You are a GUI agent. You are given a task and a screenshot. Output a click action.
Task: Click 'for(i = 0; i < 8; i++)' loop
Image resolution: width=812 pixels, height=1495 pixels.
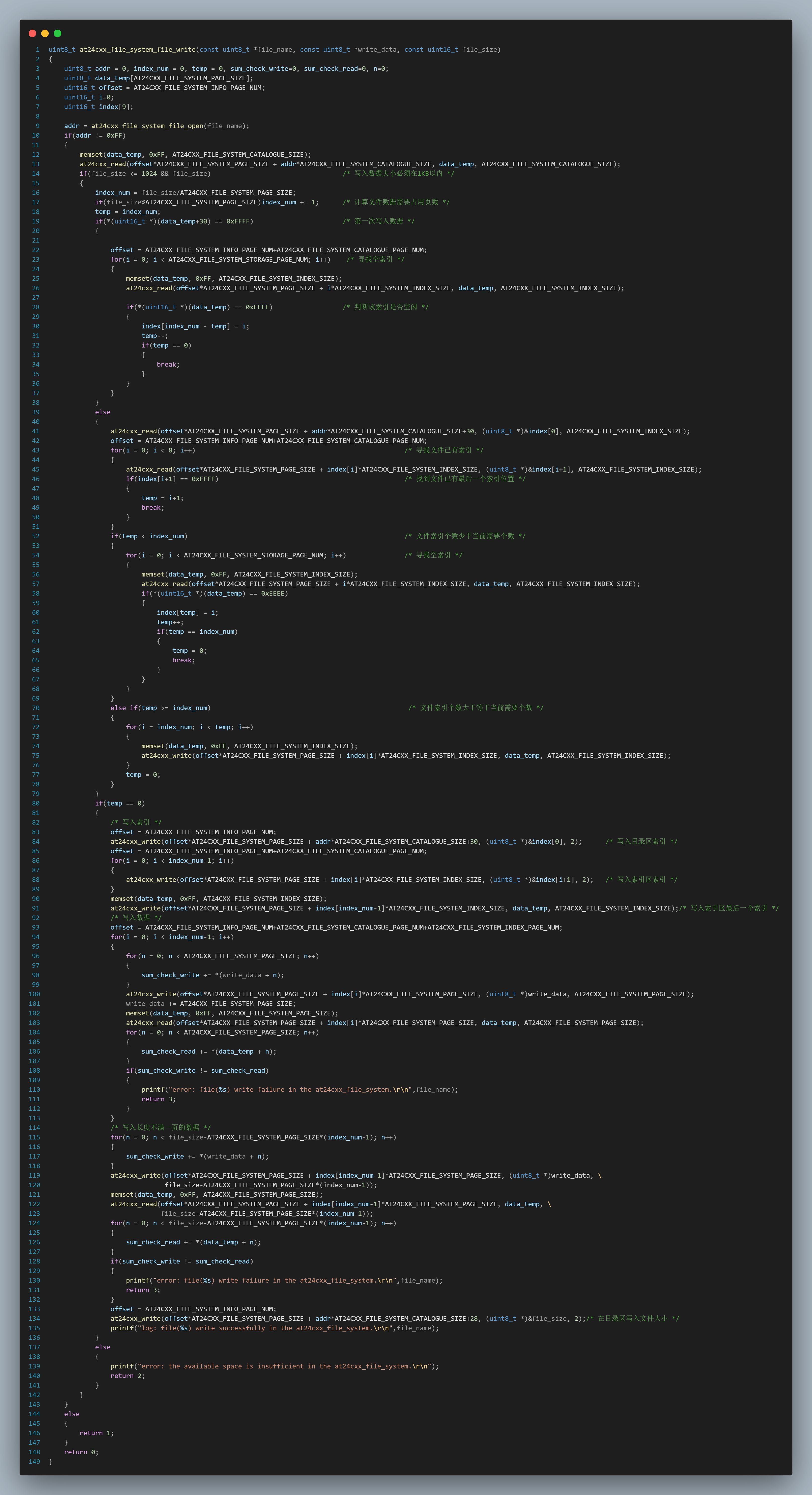153,450
